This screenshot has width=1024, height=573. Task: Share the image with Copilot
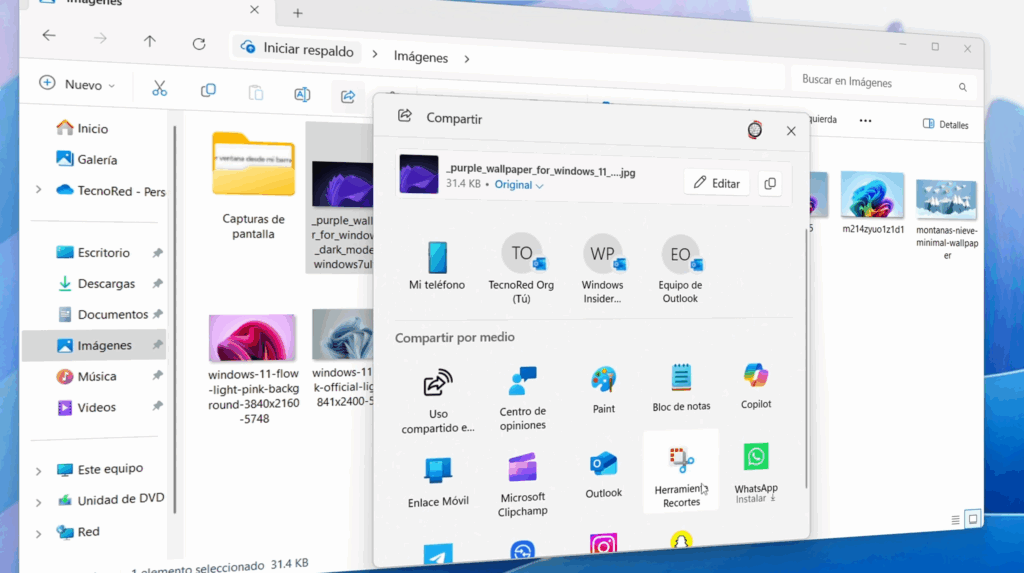[756, 386]
